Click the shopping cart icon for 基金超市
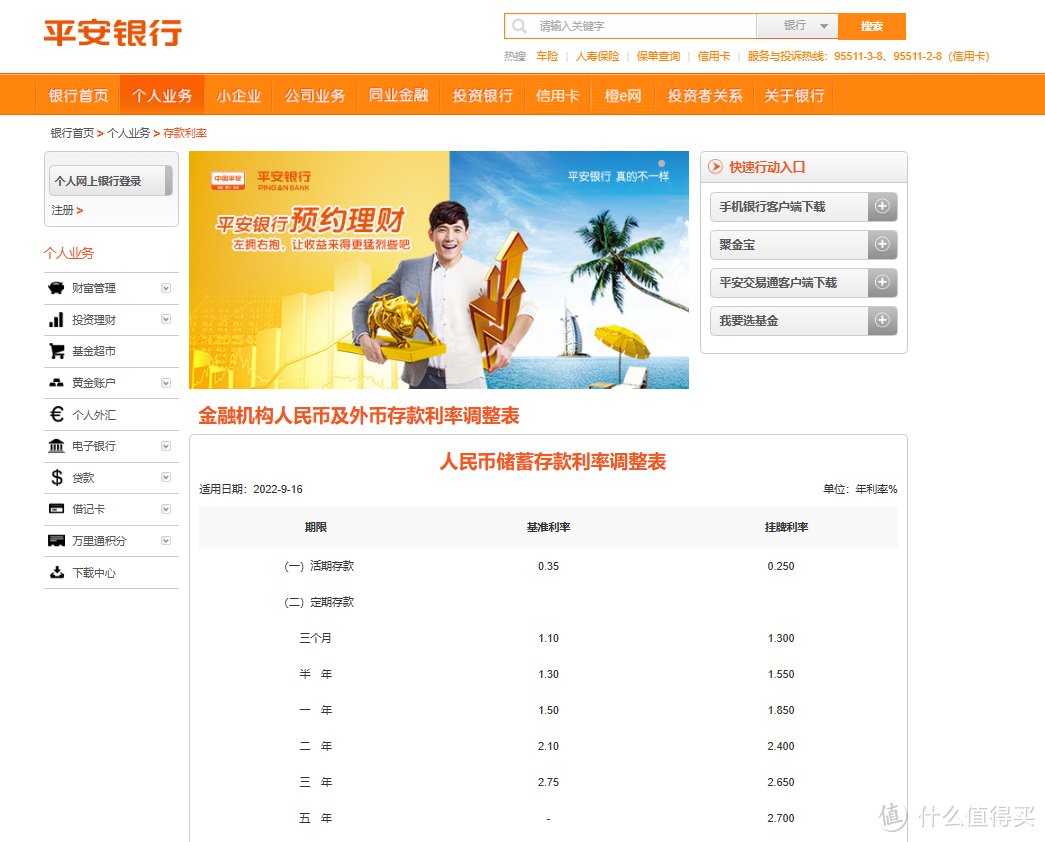 click(x=57, y=351)
